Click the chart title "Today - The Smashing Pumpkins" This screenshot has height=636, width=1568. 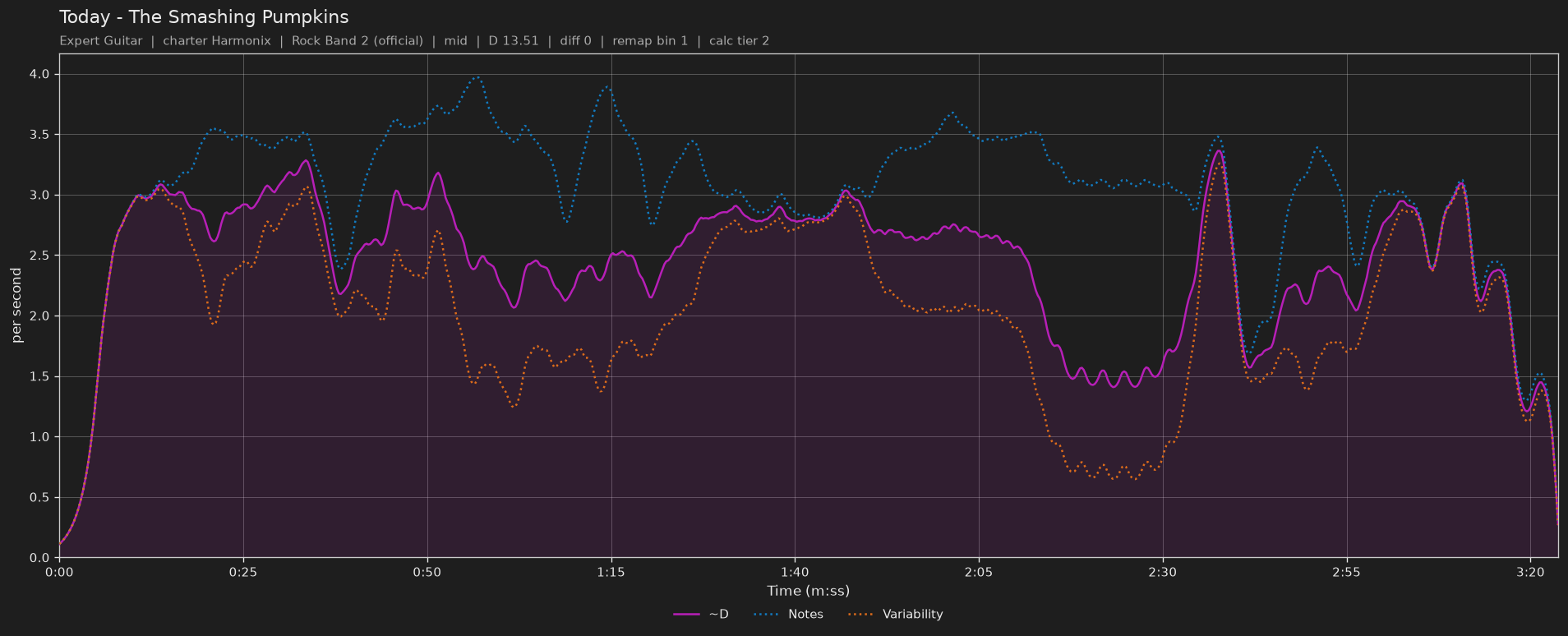coord(204,17)
